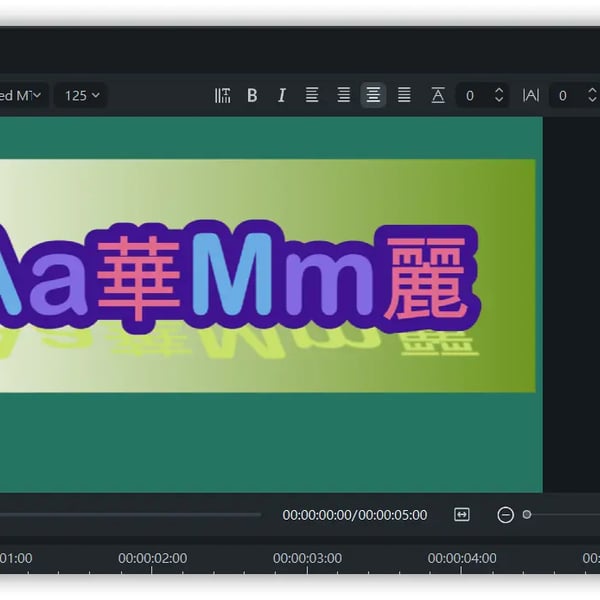The width and height of the screenshot is (600, 600).
Task: Align text to the right
Action: point(344,95)
